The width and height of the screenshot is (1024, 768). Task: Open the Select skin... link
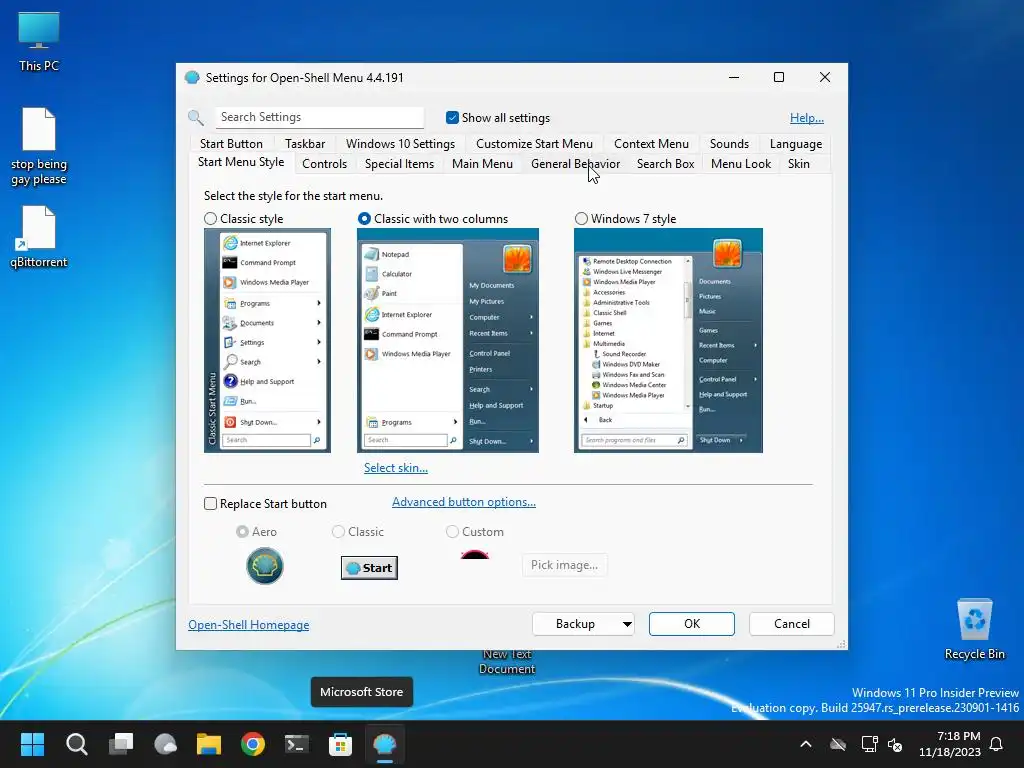click(396, 468)
